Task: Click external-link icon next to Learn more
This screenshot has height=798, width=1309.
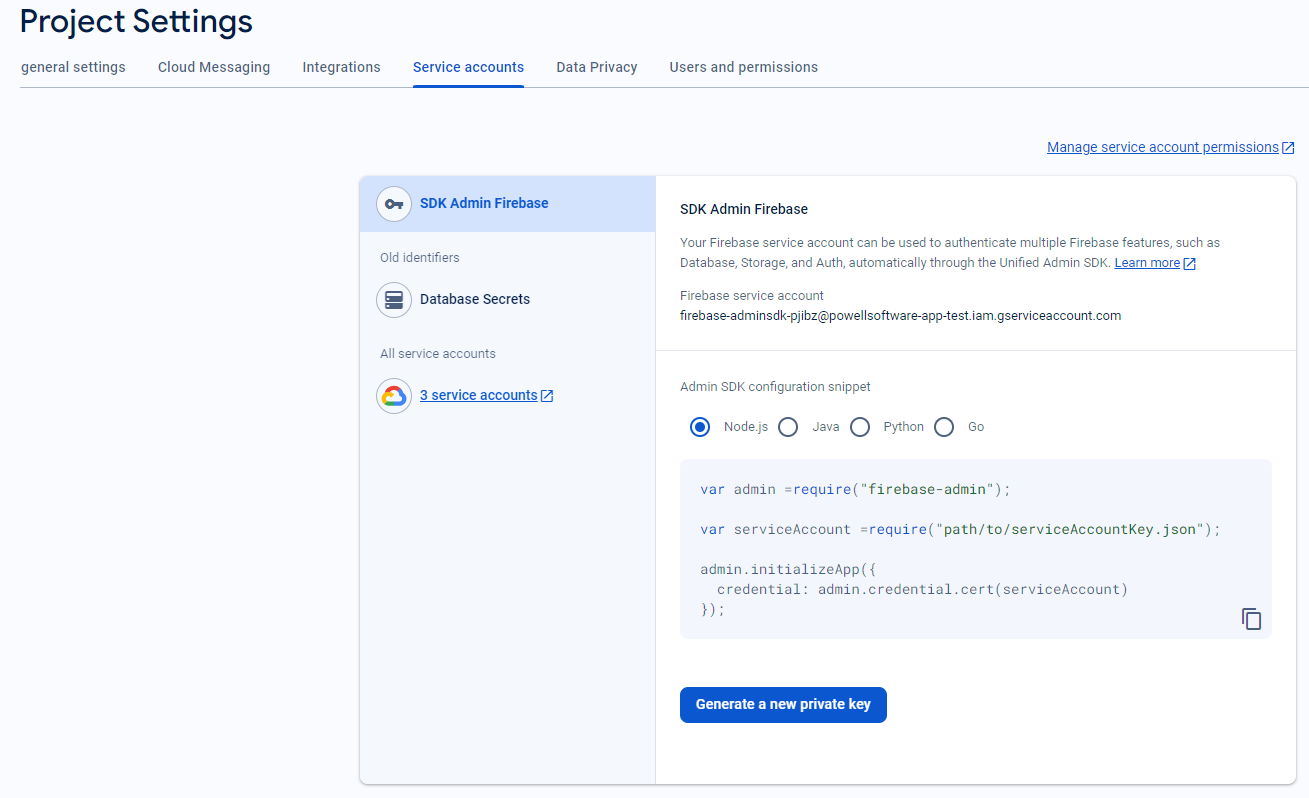Action: 1189,264
